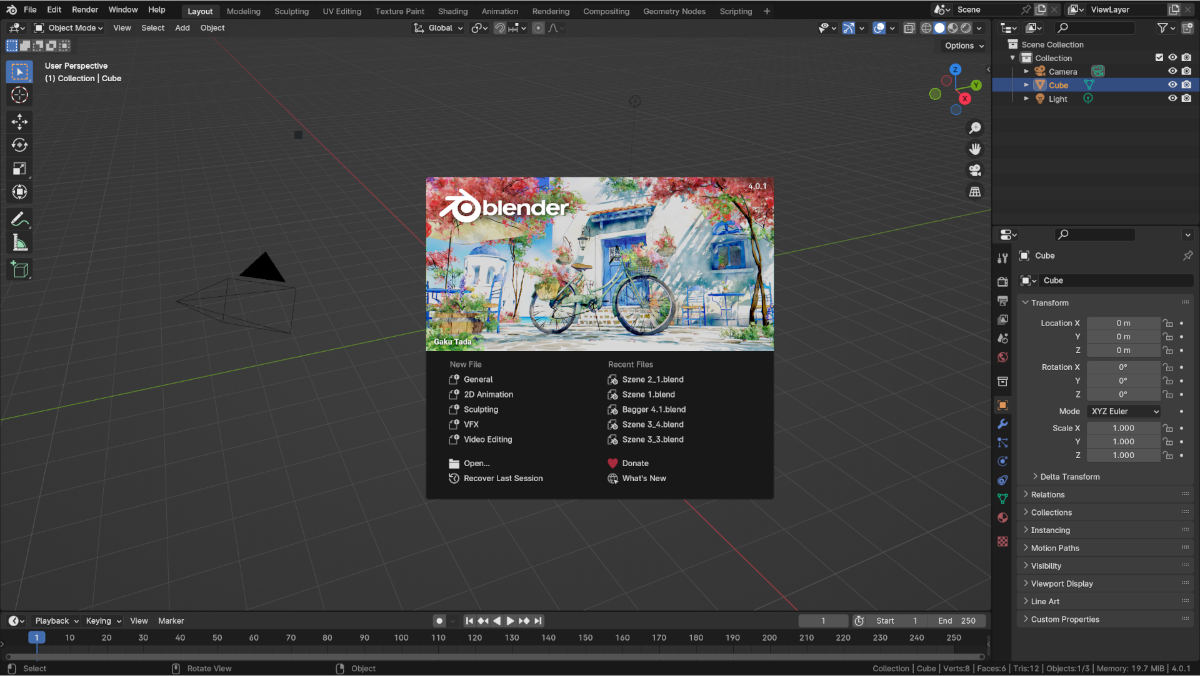Open the World properties tab
Screen dimensions: 1200x676
[1002, 357]
